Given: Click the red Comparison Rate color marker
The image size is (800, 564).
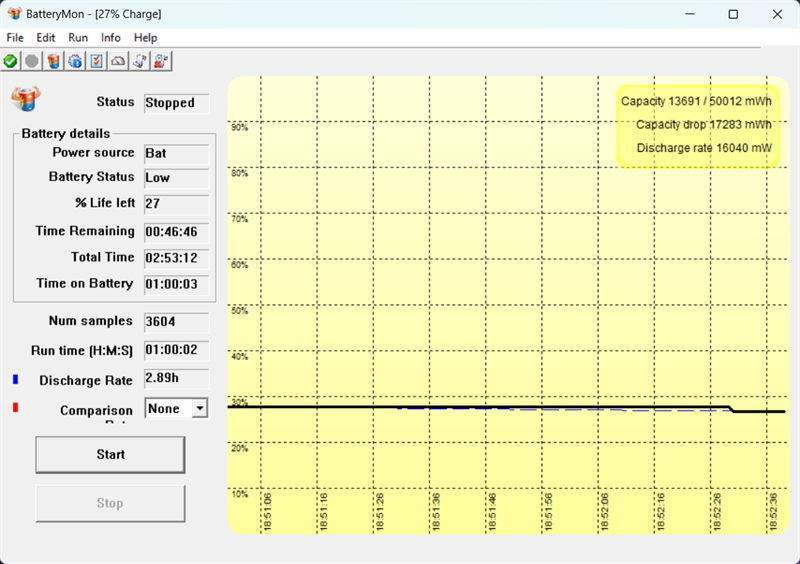Looking at the screenshot, I should (15, 408).
